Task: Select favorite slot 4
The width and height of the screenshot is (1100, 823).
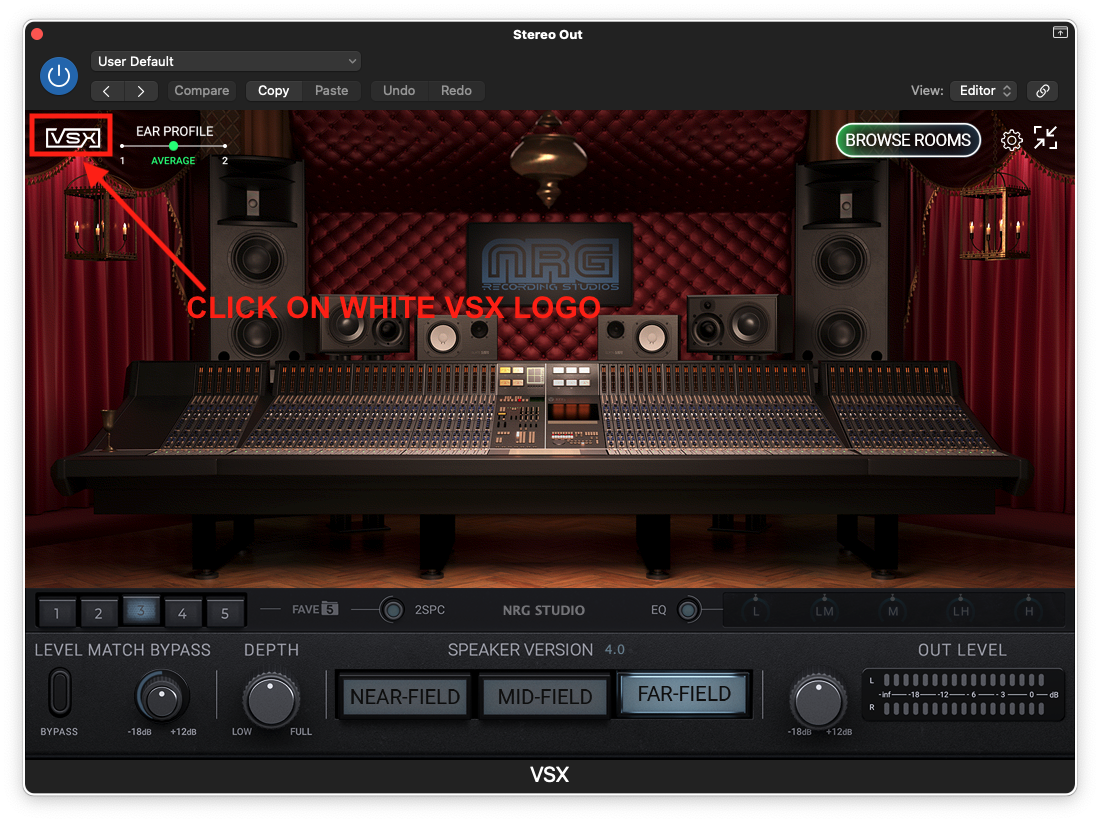Action: pos(182,613)
